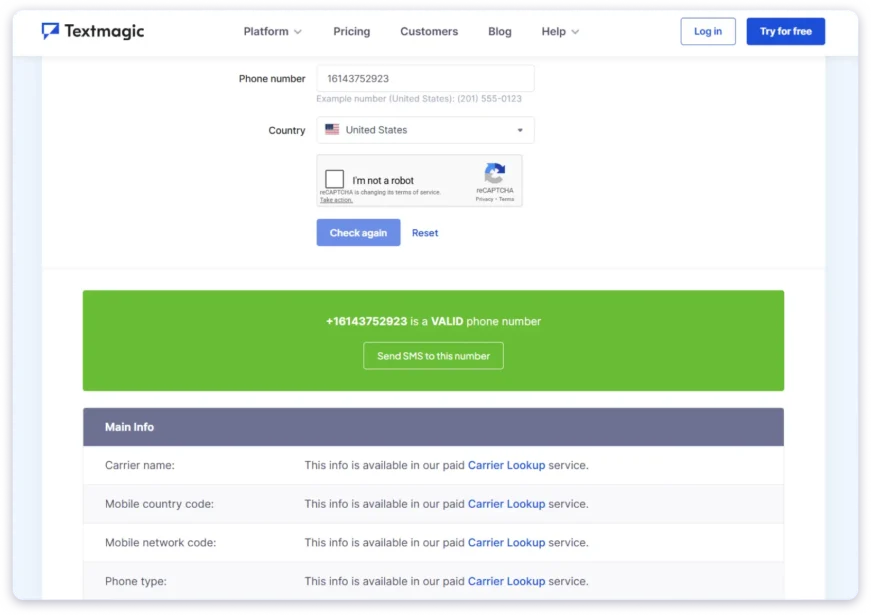
Task: Open the Pricing page
Action: tap(352, 32)
